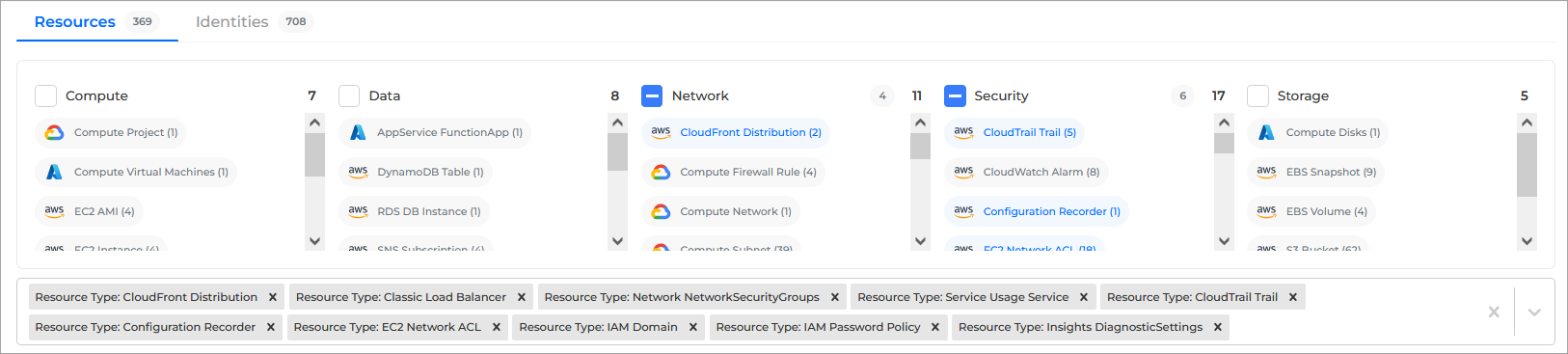The width and height of the screenshot is (1568, 354).
Task: Remove IAM Password Policy filter tag
Action: [x=935, y=327]
